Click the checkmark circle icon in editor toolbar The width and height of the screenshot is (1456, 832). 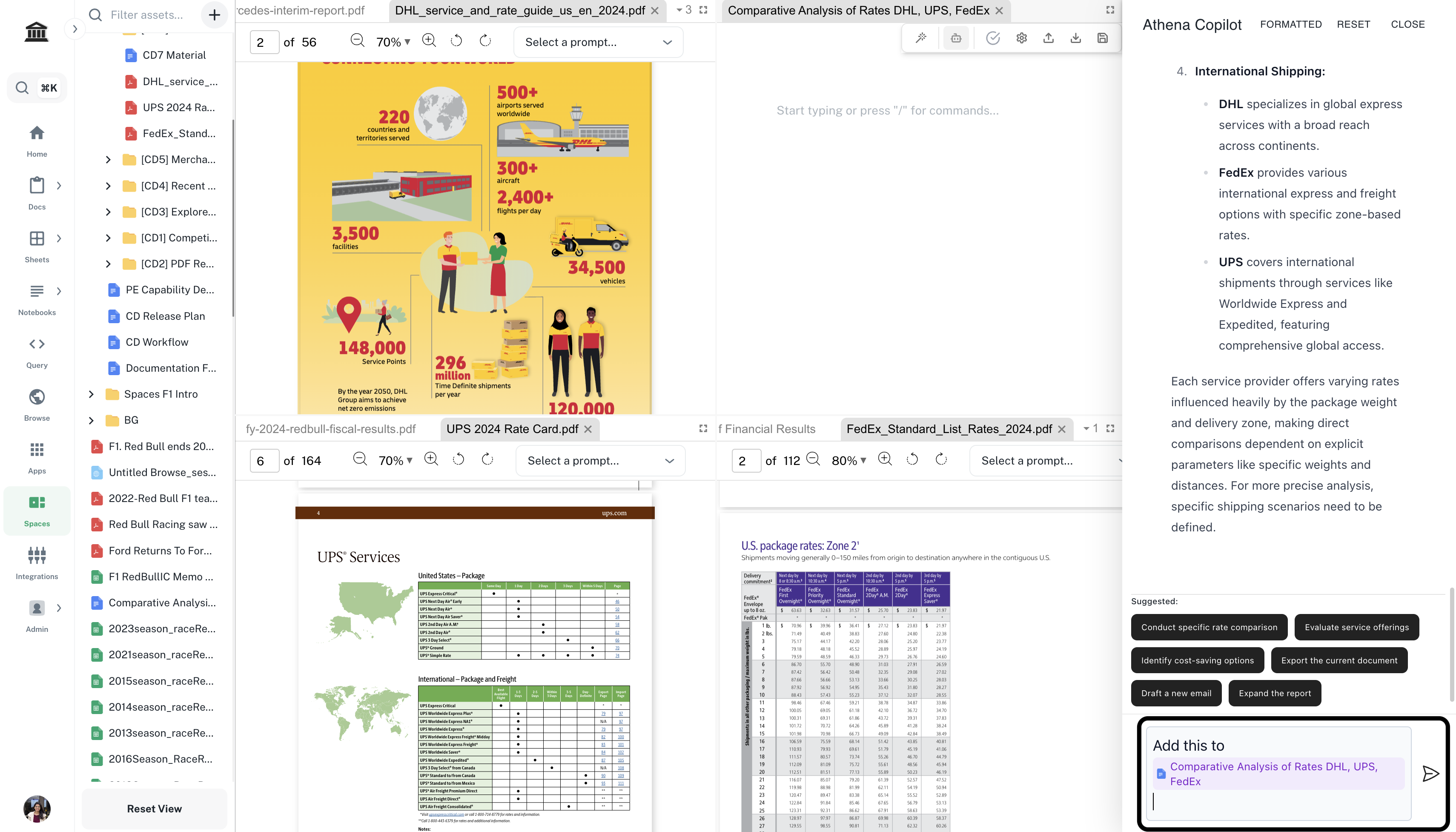pyautogui.click(x=993, y=38)
